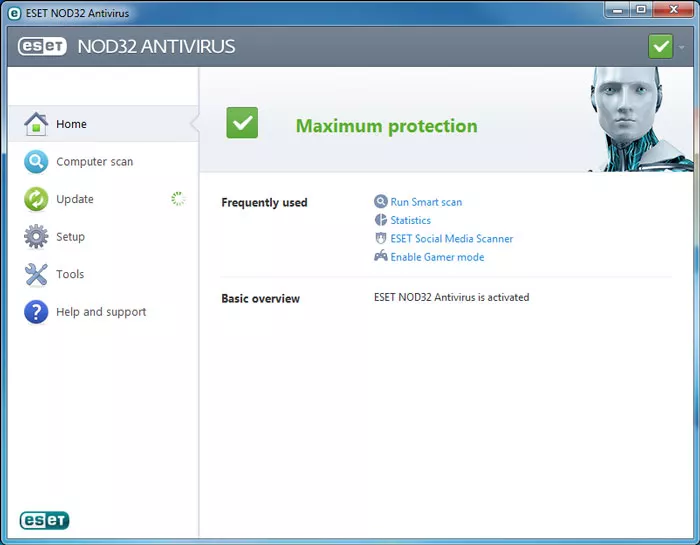Click the green protection status checkmark in header

tap(660, 46)
